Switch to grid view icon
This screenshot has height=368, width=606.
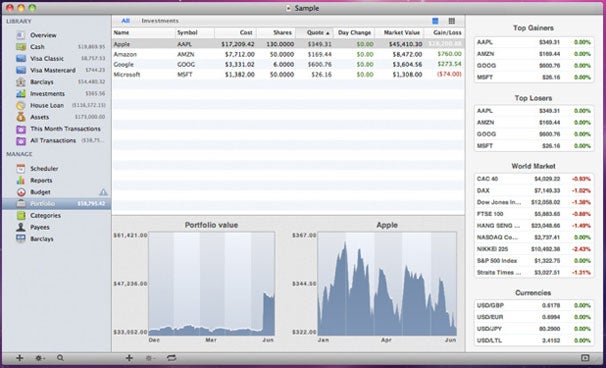(451, 21)
